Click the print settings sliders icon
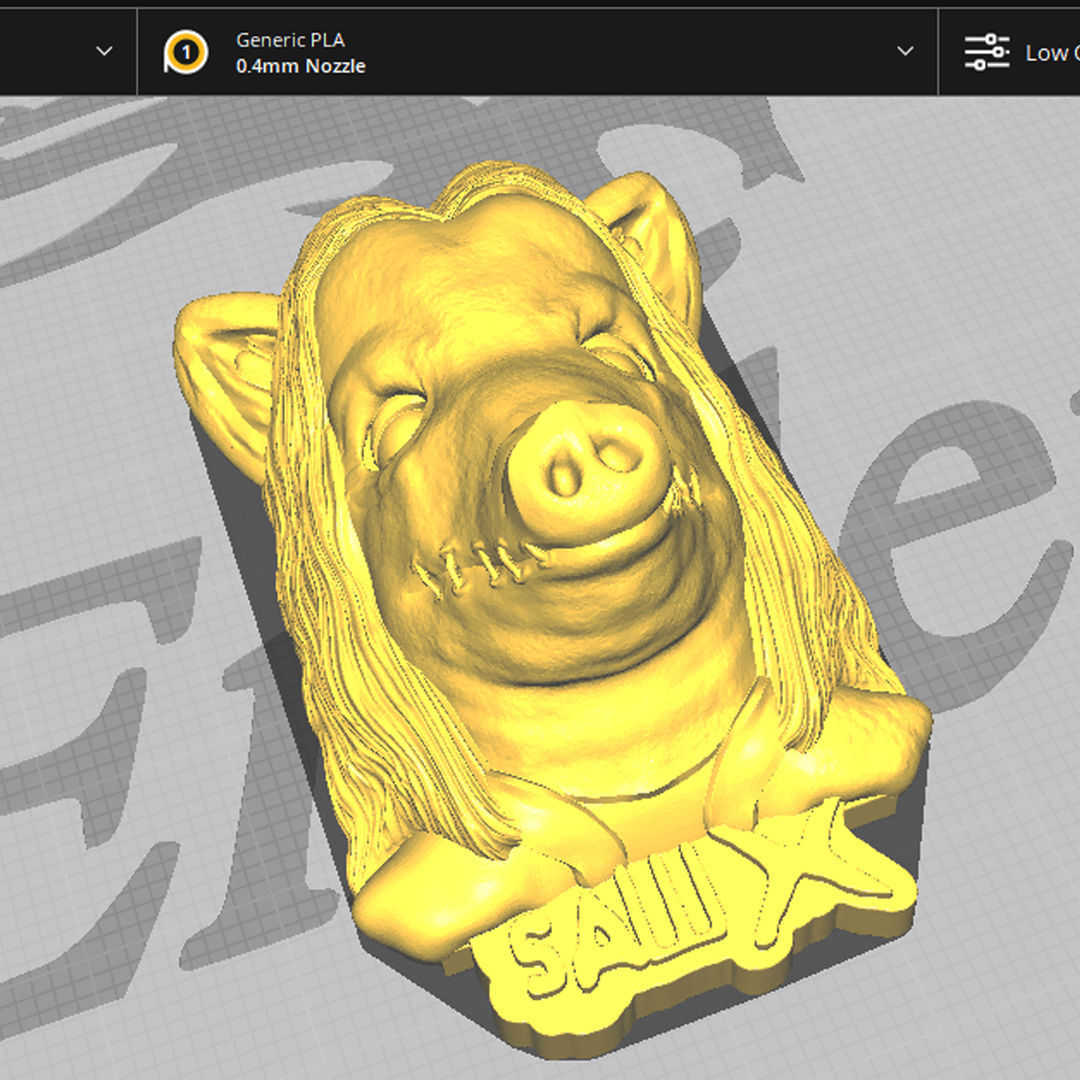The image size is (1080, 1080). pos(987,51)
